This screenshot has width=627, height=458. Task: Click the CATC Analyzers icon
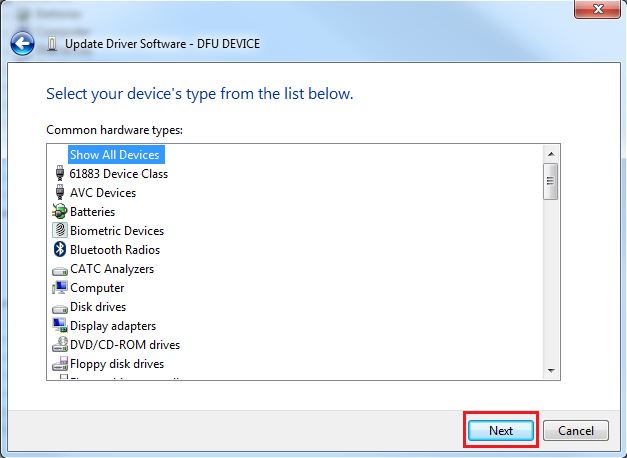tap(59, 269)
